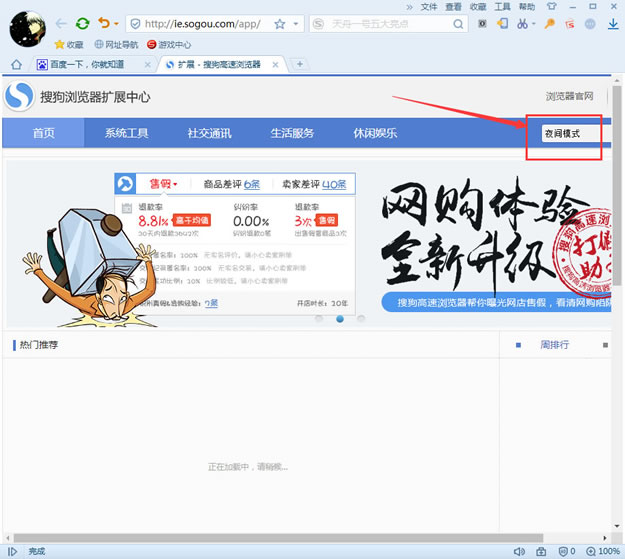The height and width of the screenshot is (559, 625).
Task: Close the 扩展 搜狗高速浏览器 tab
Action: point(275,65)
